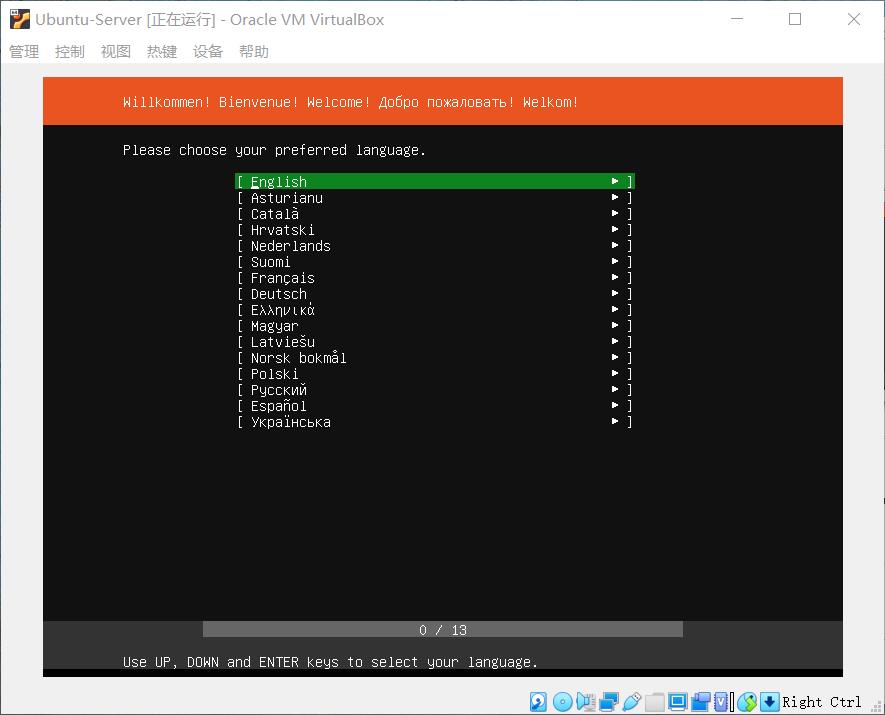885x715 pixels.
Task: Click the shared folders status icon
Action: click(655, 702)
